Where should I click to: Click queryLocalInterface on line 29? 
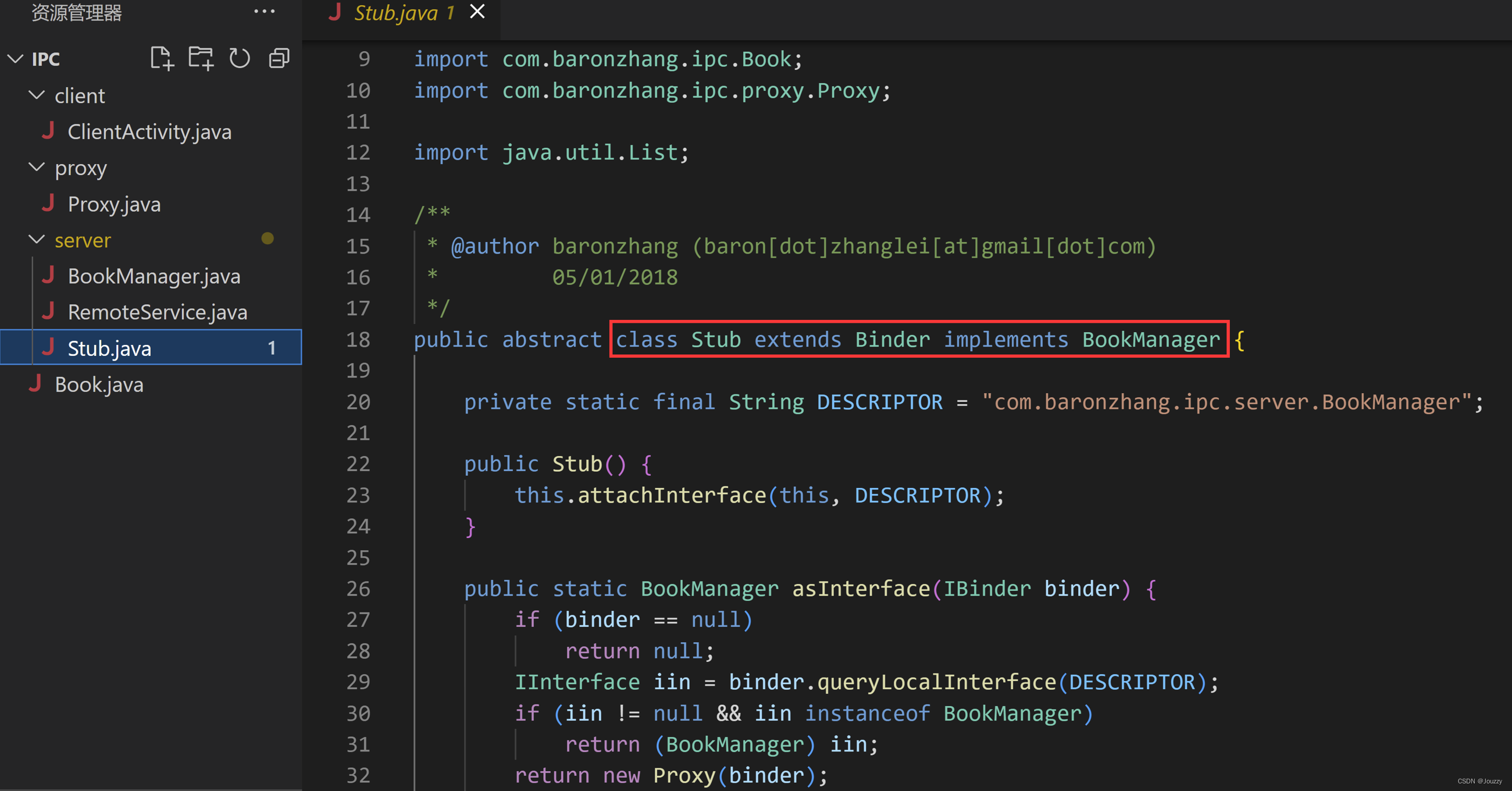pos(937,682)
